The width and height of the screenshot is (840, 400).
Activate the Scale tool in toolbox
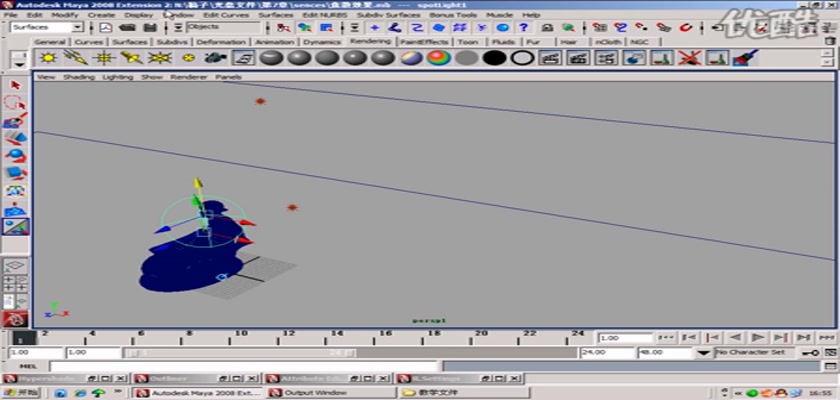pyautogui.click(x=16, y=173)
